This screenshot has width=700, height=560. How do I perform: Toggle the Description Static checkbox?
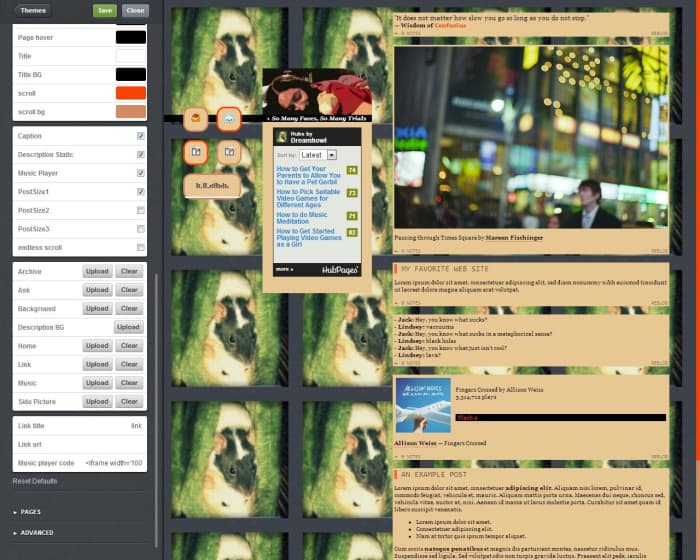tap(141, 155)
